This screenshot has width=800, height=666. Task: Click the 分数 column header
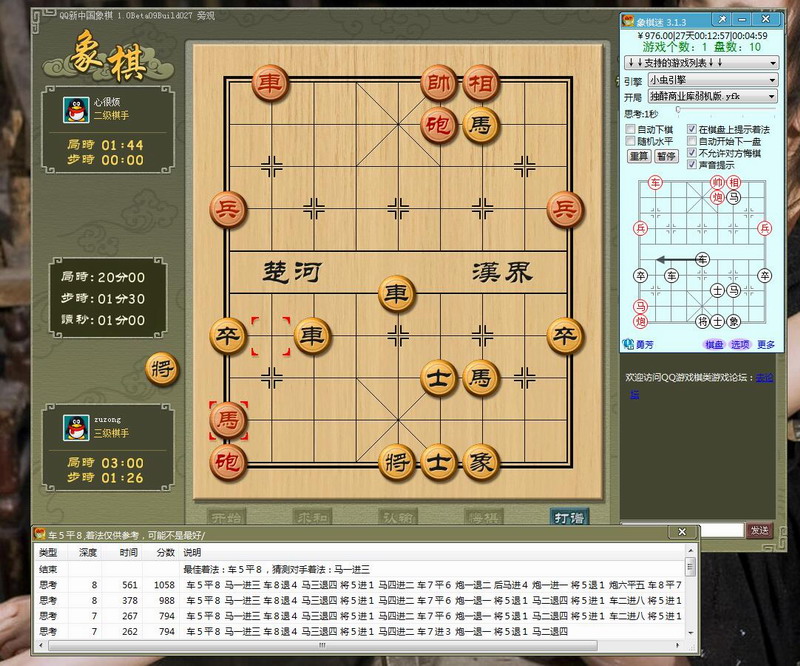click(165, 552)
